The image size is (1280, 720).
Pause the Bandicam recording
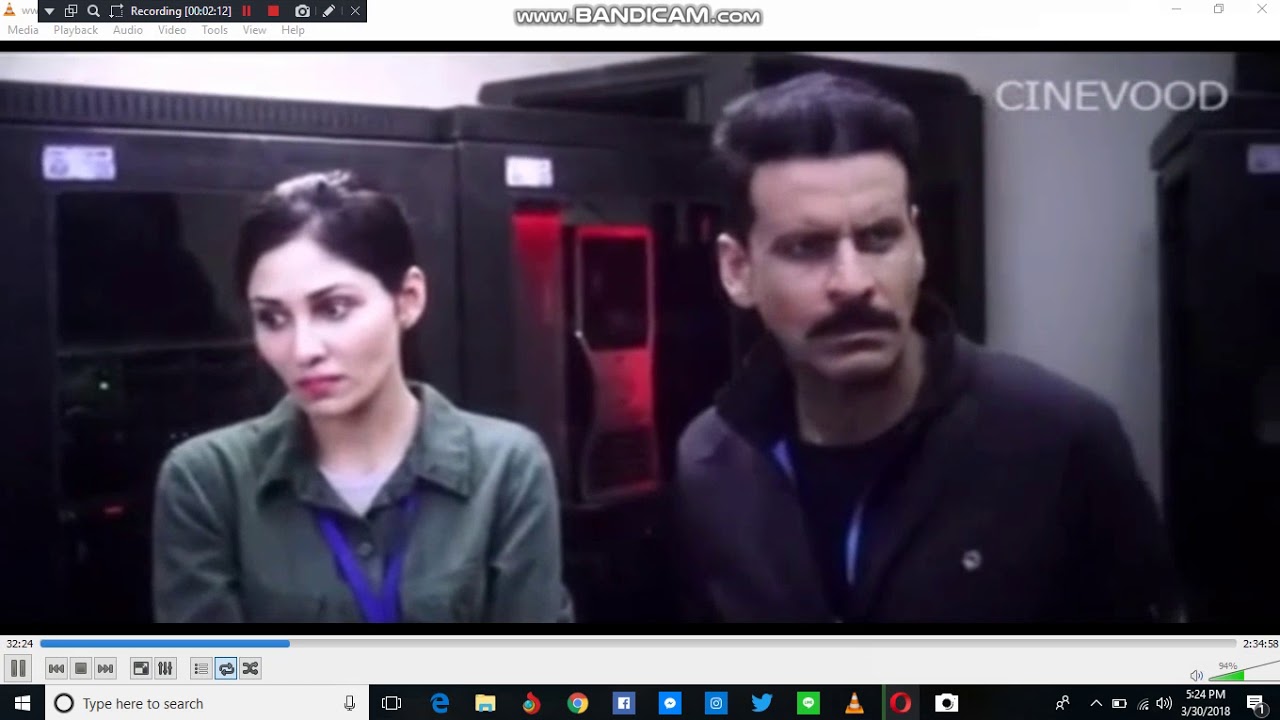246,11
